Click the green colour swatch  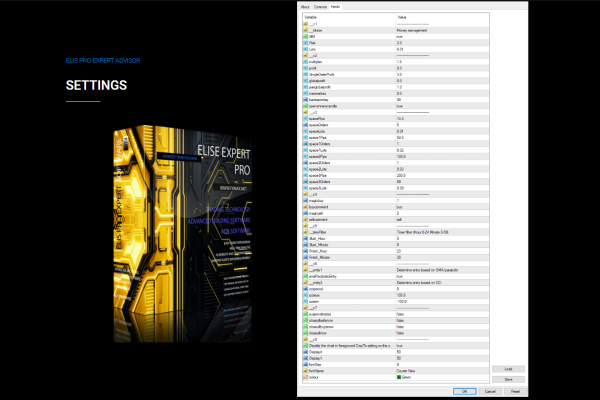tap(399, 377)
